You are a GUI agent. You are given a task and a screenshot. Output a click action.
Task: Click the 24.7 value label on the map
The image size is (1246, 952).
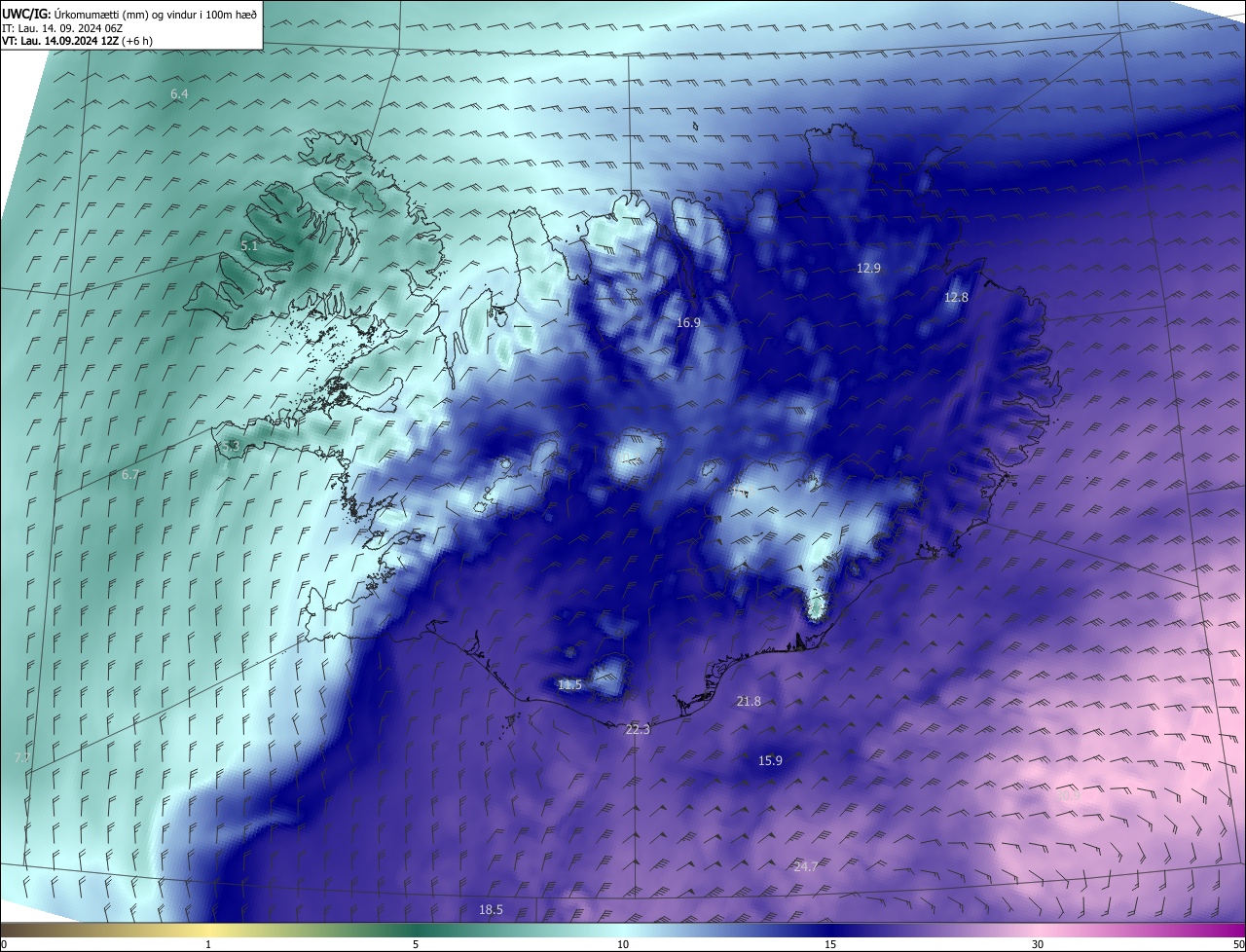[x=805, y=865]
